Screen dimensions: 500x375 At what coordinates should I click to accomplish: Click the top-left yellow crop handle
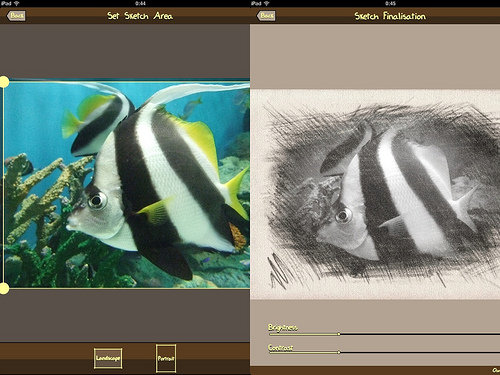(x=4, y=82)
